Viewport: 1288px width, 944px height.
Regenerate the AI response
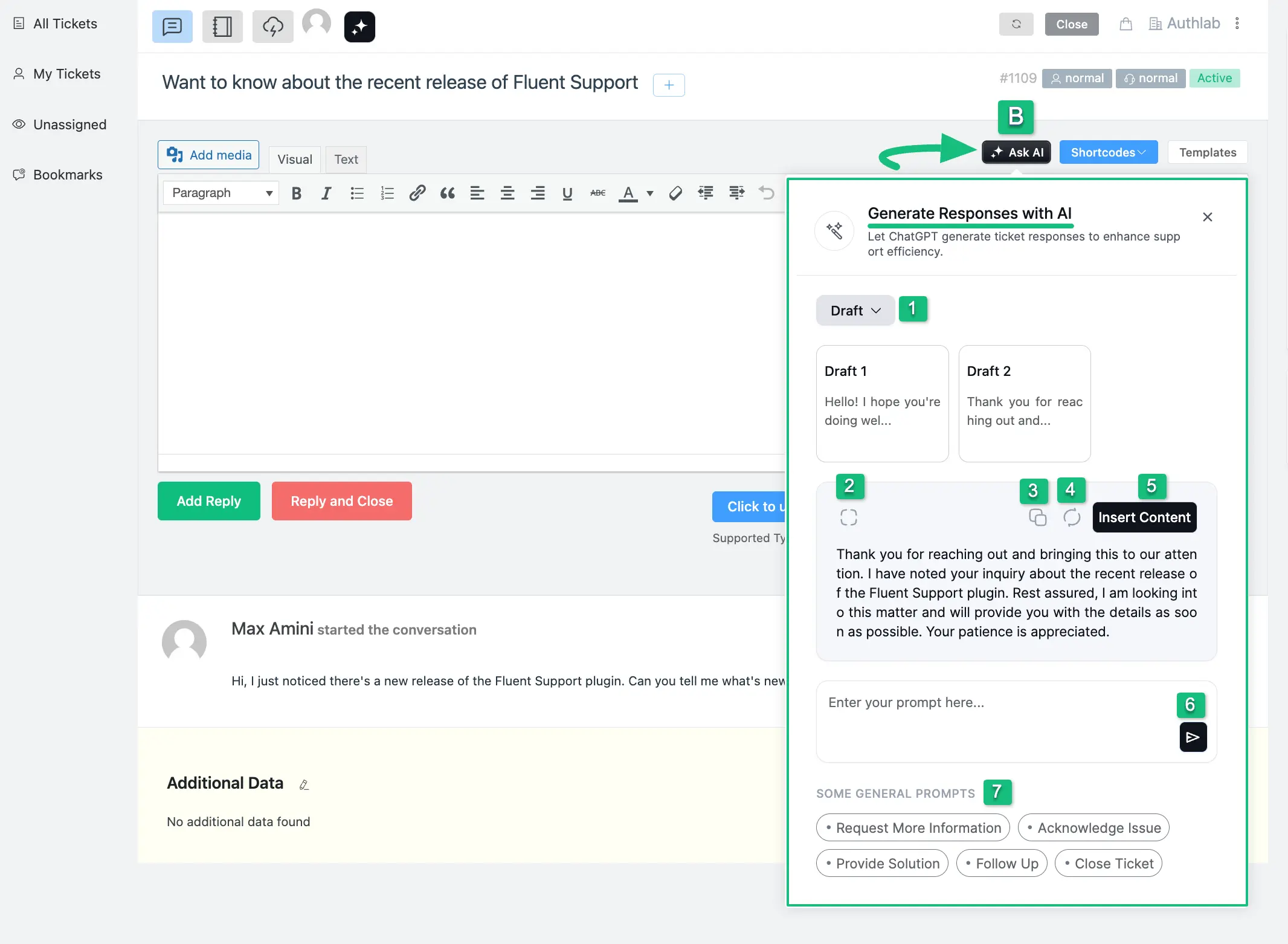point(1072,517)
